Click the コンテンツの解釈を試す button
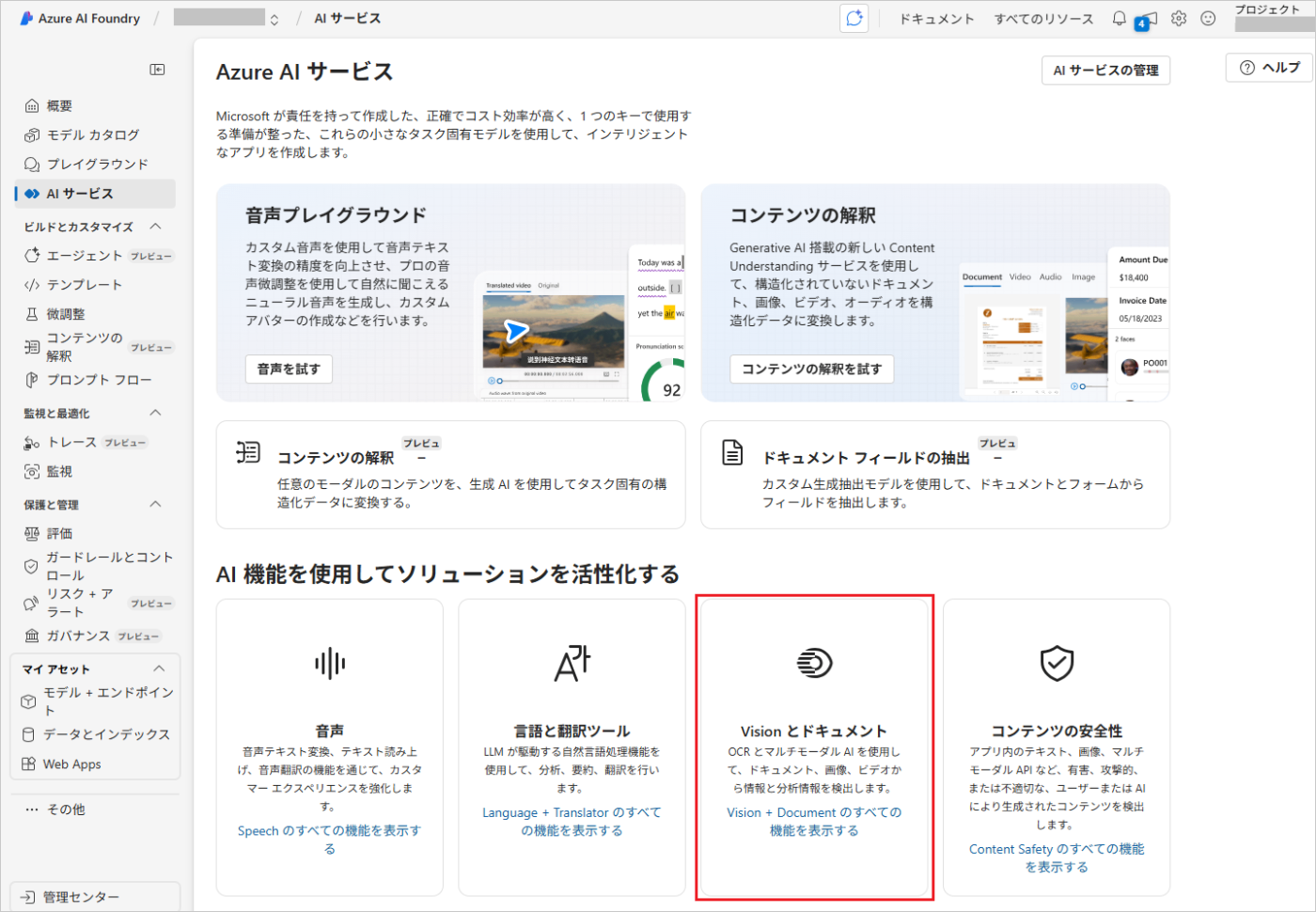 pos(811,369)
